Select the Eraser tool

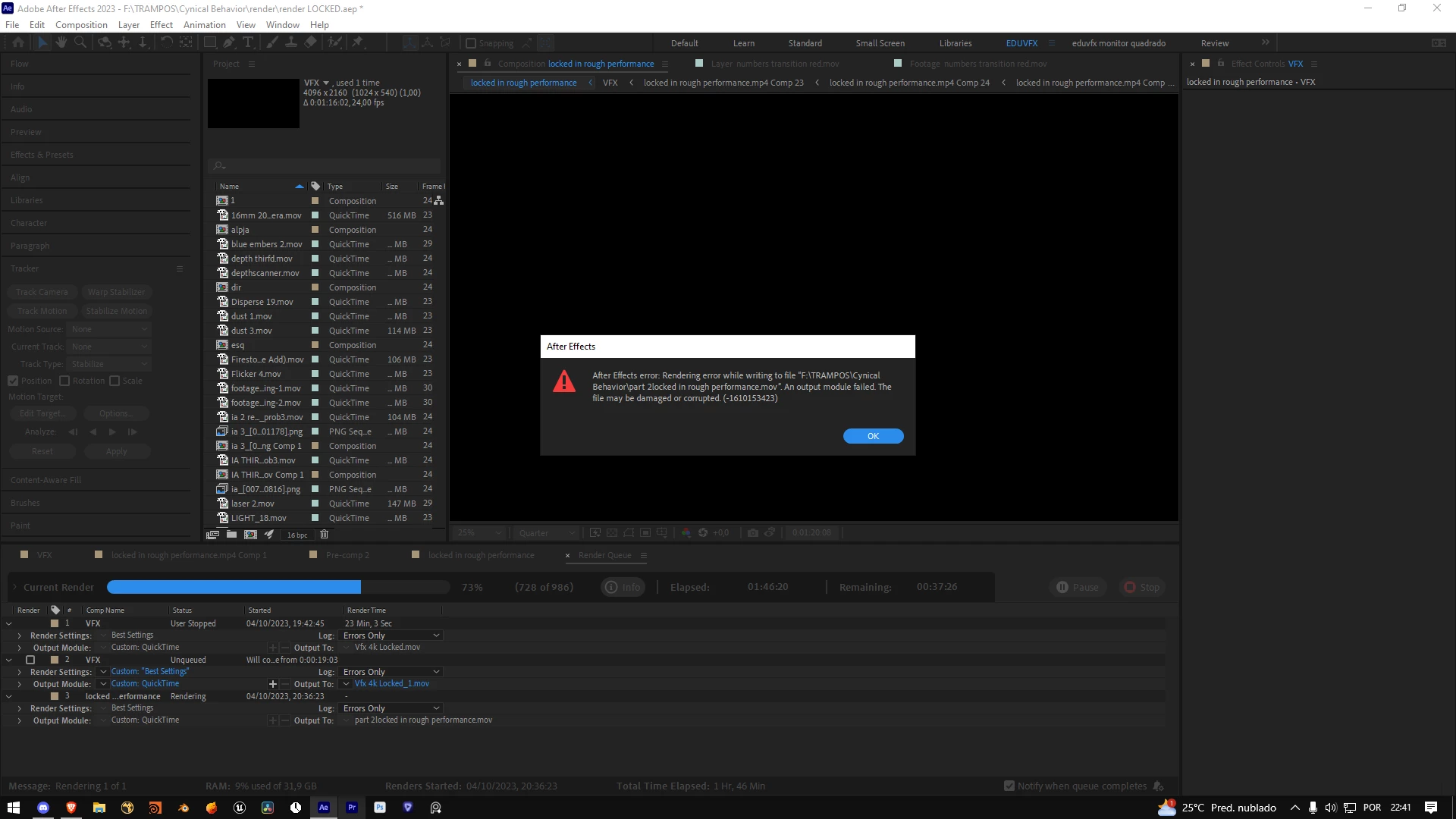(x=310, y=42)
